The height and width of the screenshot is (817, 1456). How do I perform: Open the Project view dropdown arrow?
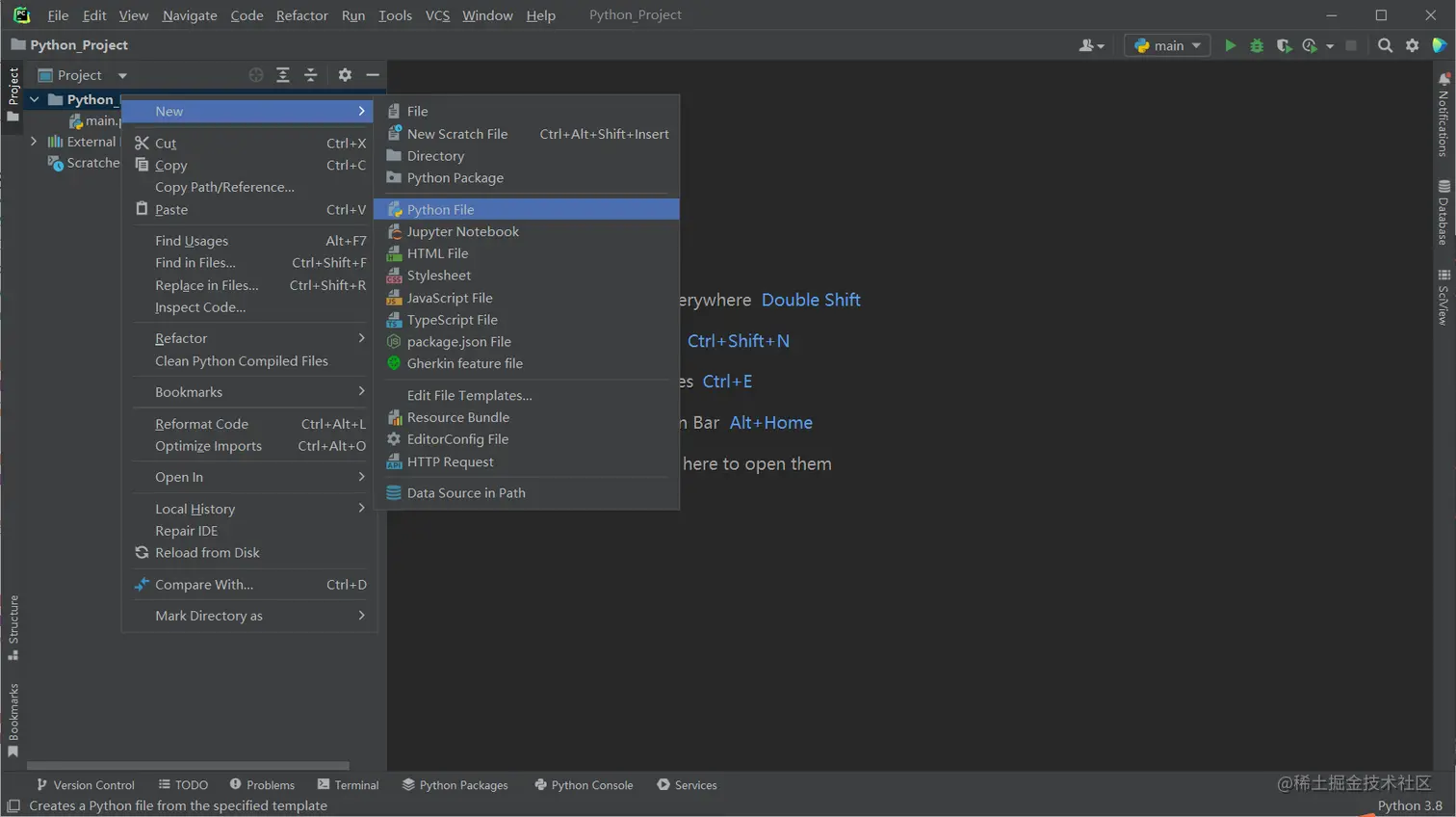click(x=122, y=75)
